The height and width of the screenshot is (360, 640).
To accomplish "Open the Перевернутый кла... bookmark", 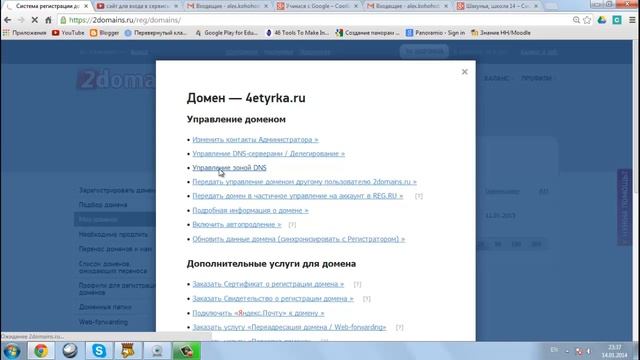I will 156,33.
